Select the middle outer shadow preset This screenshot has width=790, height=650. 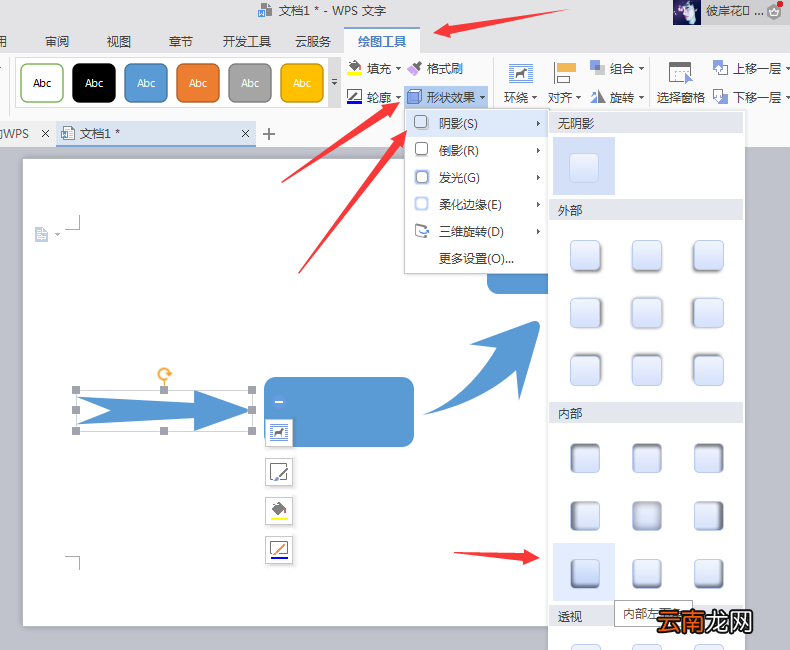[647, 313]
